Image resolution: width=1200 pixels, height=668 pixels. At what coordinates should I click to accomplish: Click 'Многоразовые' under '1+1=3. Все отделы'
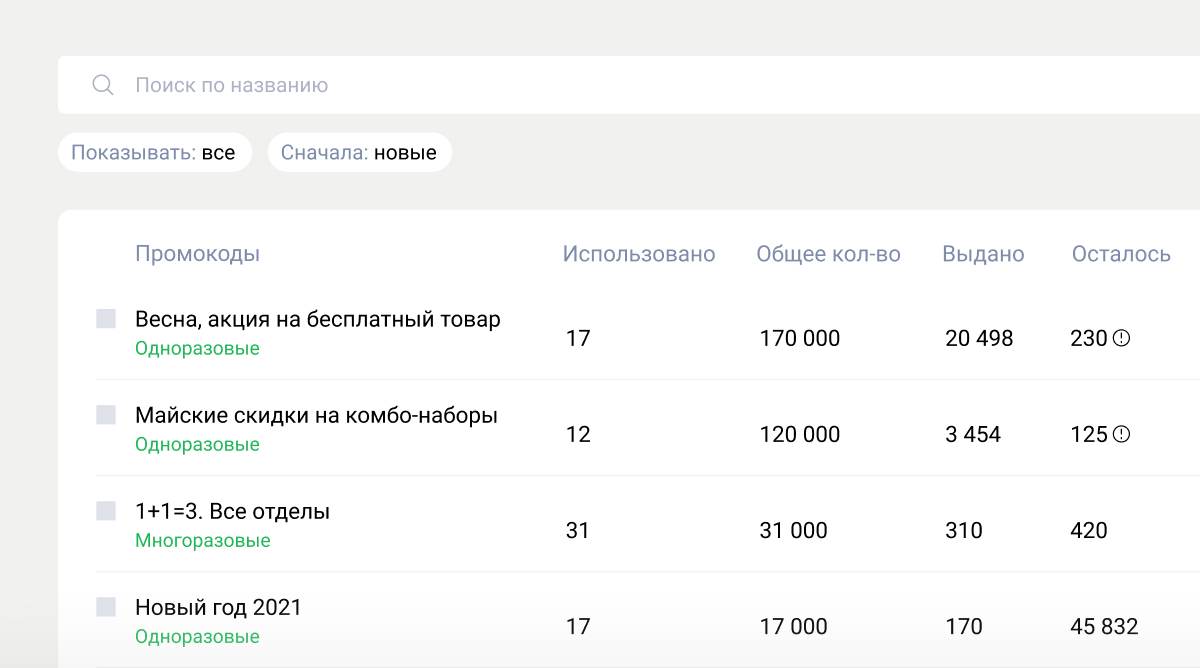(x=203, y=541)
